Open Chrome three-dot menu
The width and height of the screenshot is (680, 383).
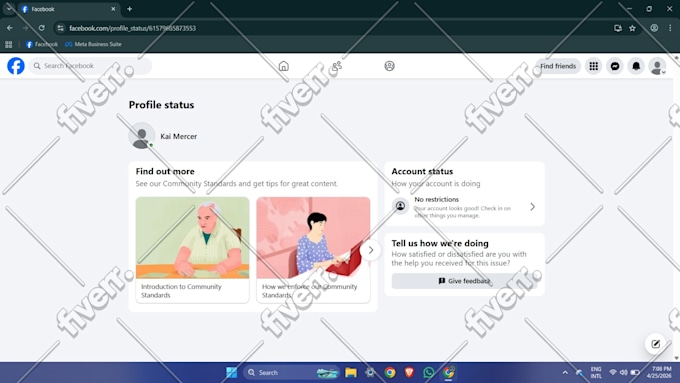pos(670,28)
